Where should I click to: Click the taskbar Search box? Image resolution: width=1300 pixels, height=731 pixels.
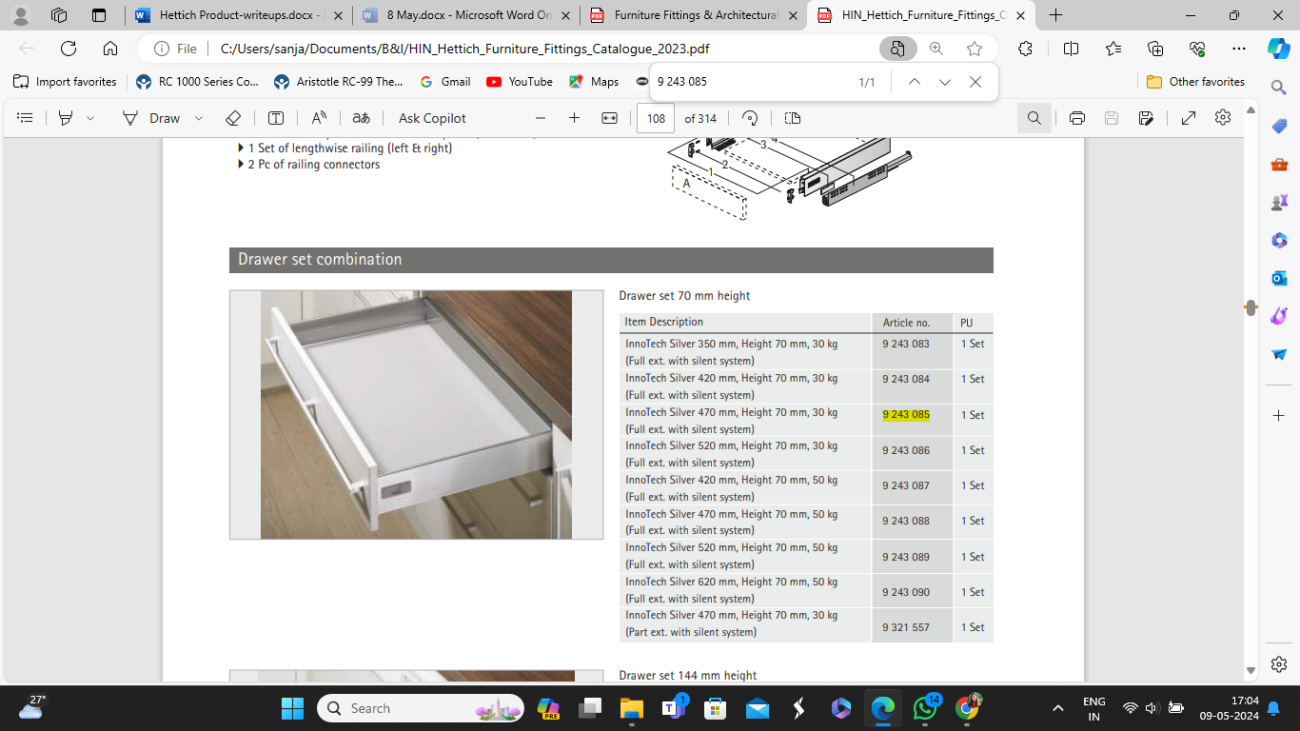click(420, 708)
